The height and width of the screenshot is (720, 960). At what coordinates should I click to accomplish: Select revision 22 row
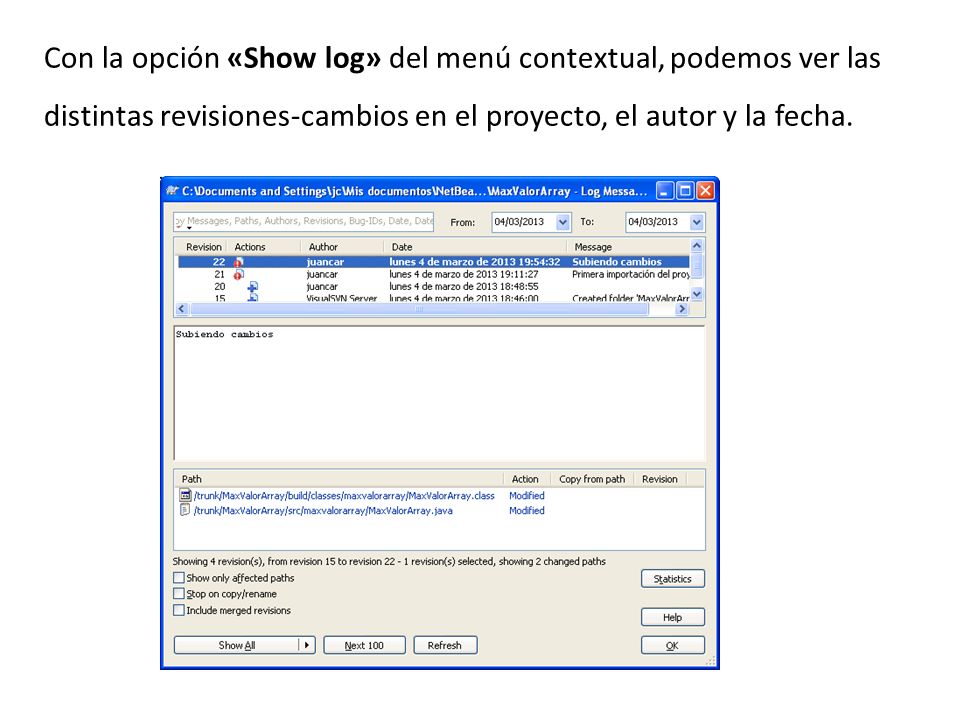pyautogui.click(x=433, y=262)
